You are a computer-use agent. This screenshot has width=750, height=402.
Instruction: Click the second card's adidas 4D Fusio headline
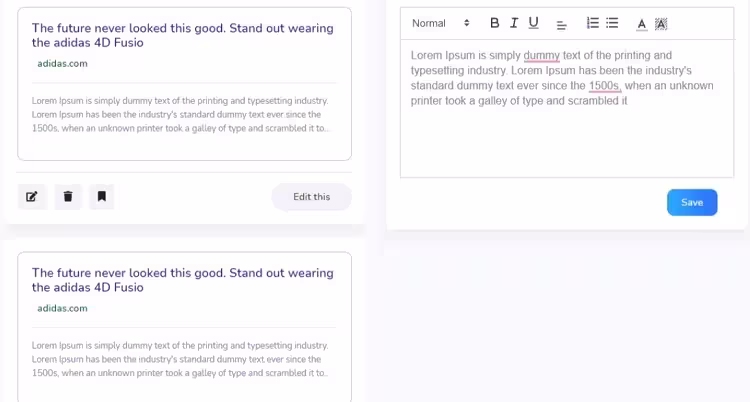(182, 280)
